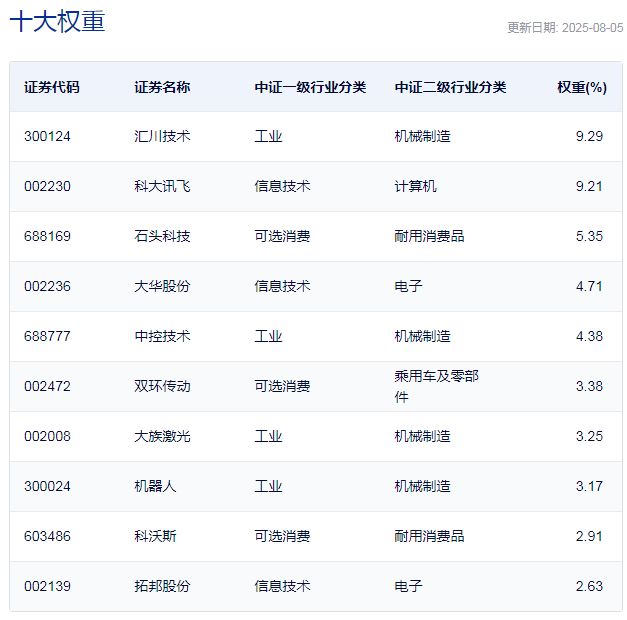Select the name 科大讯飞
This screenshot has height=620, width=627.
[x=162, y=186]
